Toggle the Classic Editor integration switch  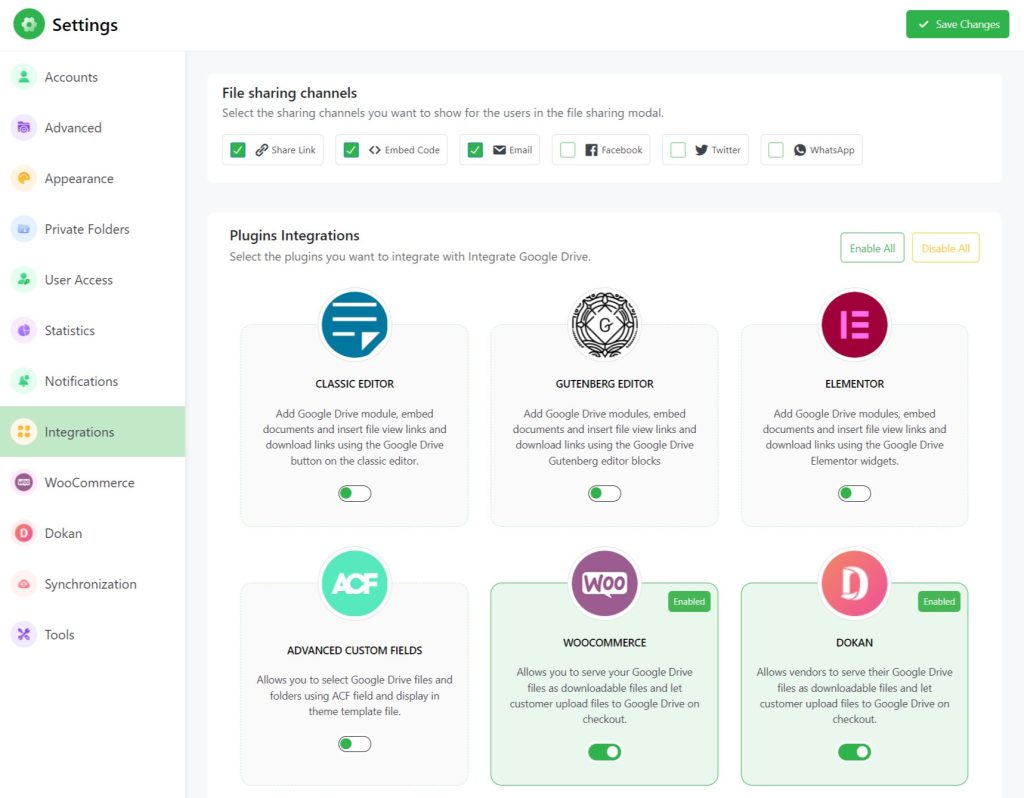click(355, 493)
